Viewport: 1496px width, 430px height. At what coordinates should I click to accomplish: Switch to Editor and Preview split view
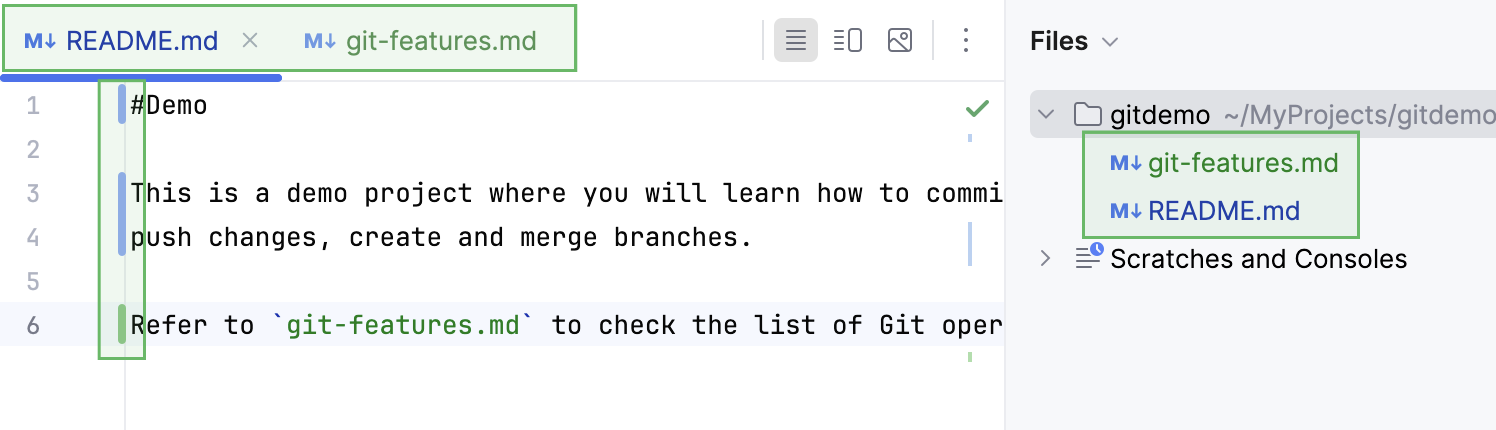coord(848,41)
